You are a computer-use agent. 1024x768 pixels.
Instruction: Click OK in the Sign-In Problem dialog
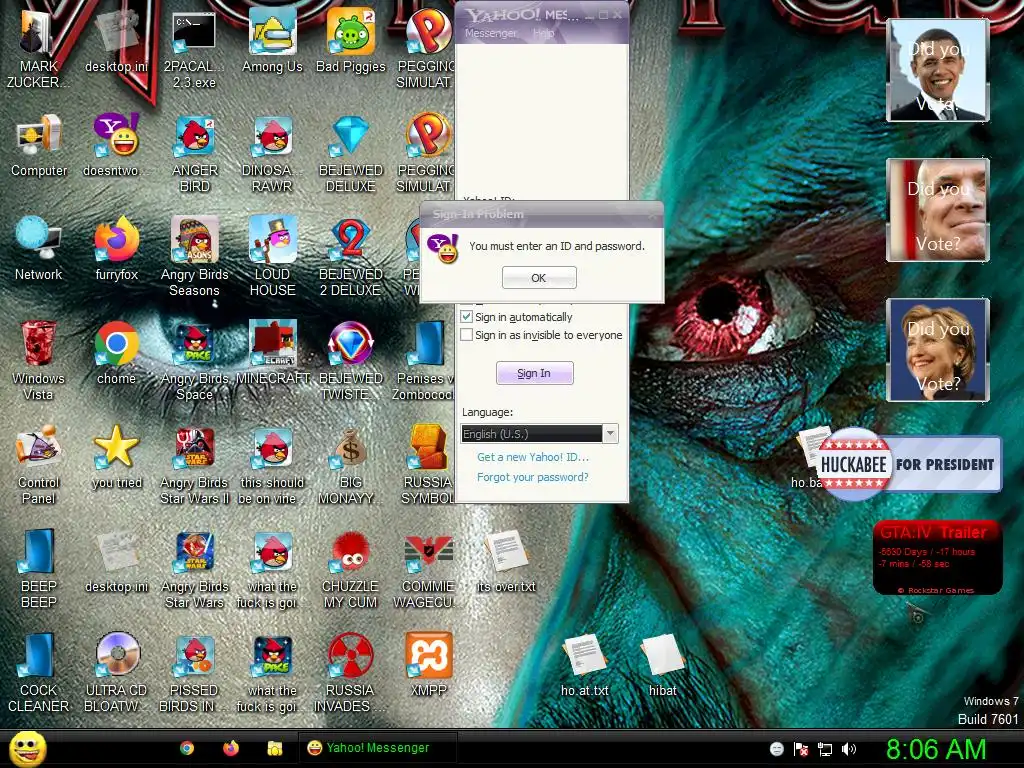539,278
